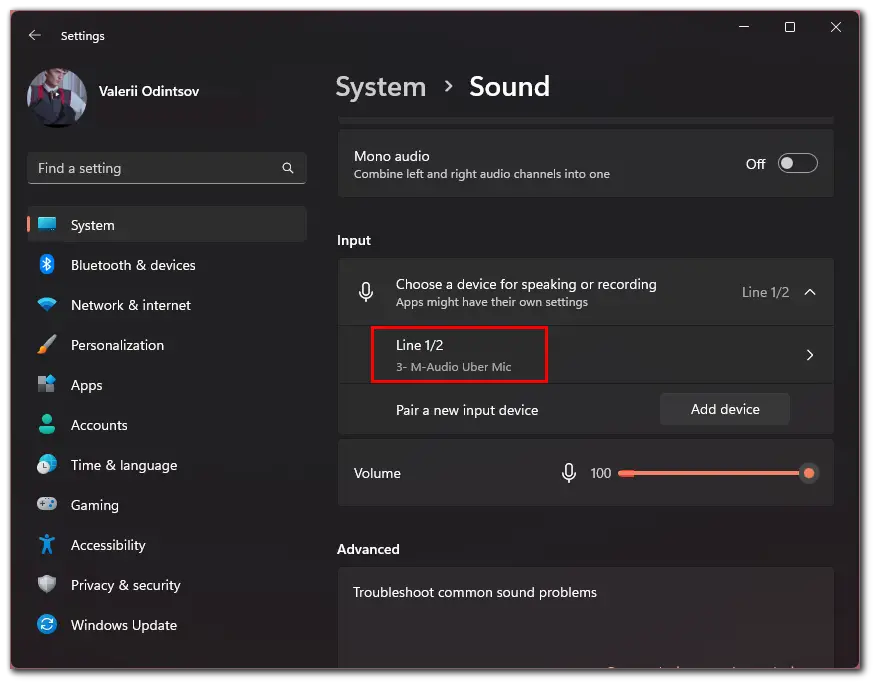Collapse the input device chooser chevron
Viewport: 878px width, 687px height.
[x=810, y=292]
